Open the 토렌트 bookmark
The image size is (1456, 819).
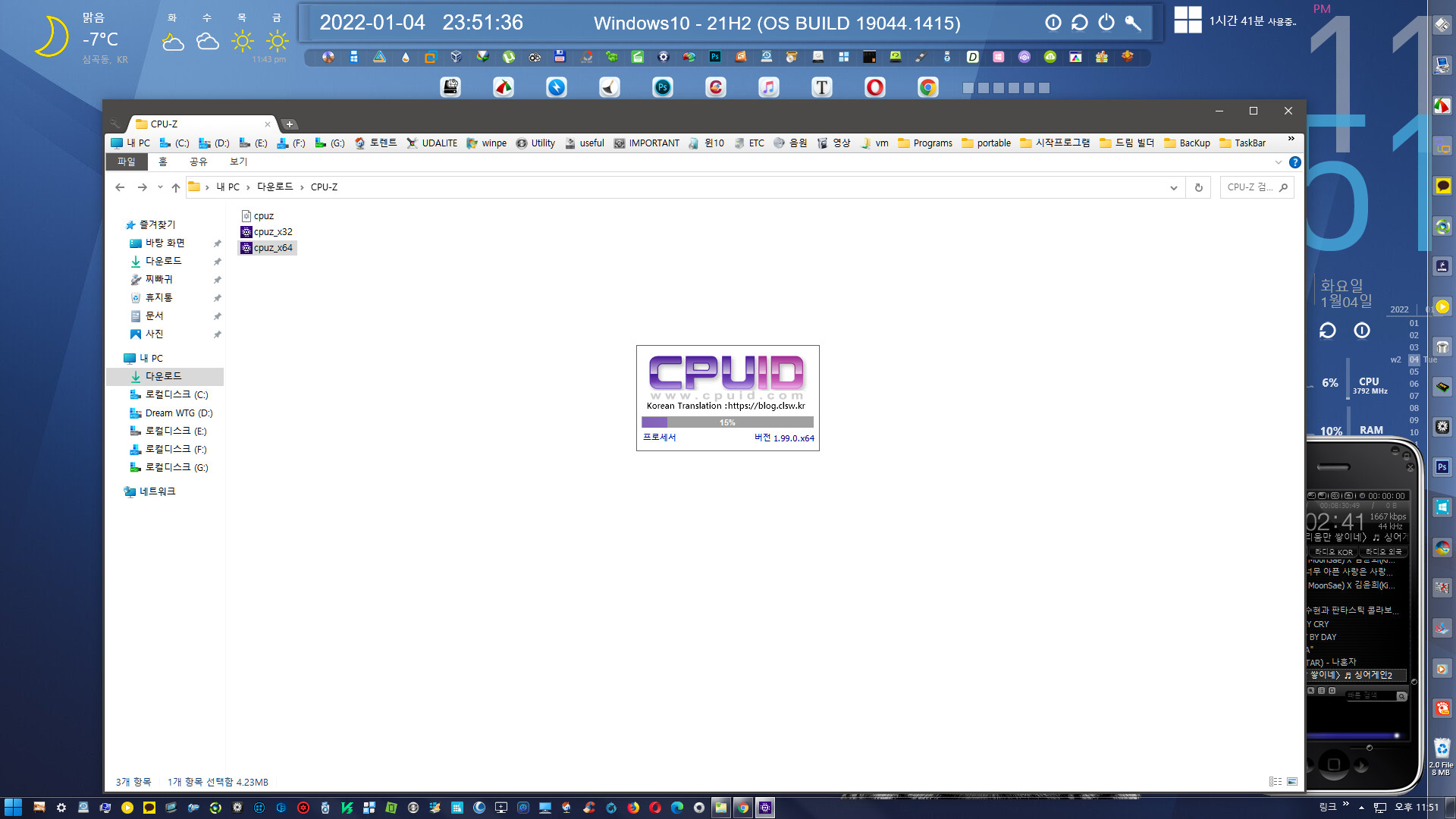376,143
